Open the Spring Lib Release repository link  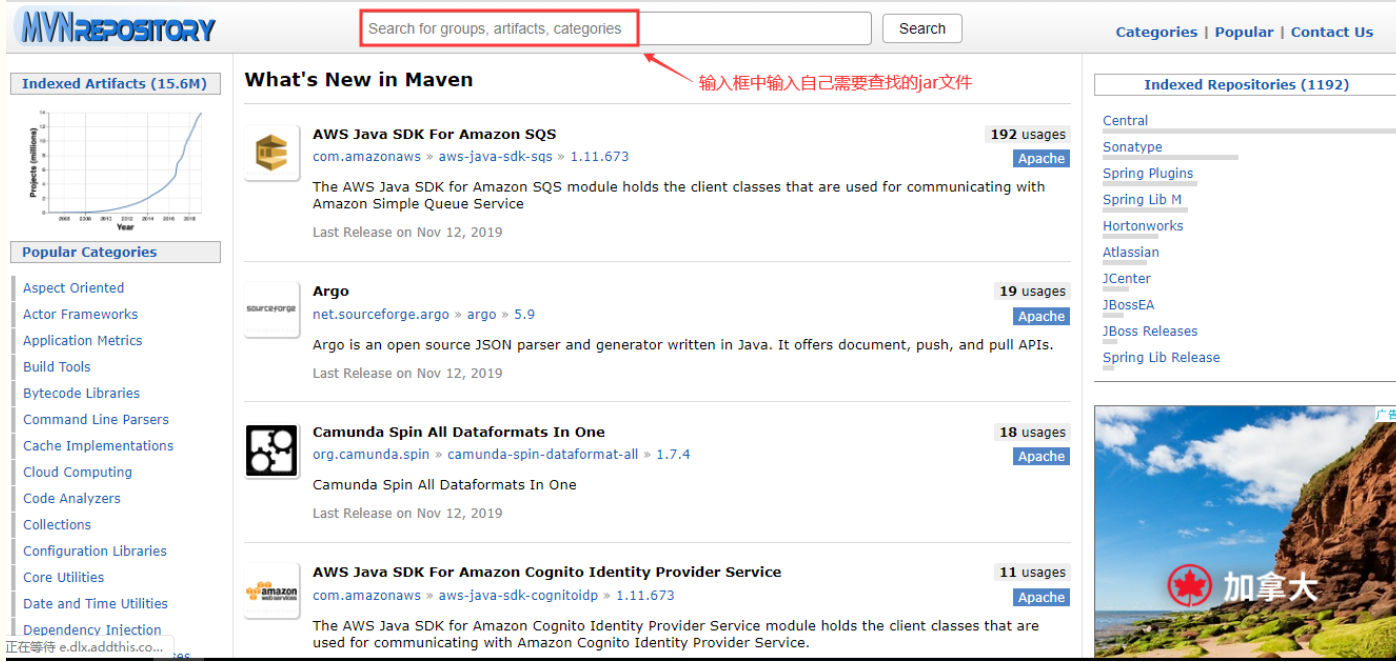1161,357
